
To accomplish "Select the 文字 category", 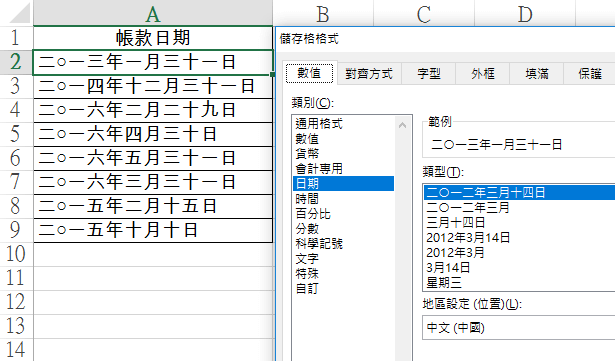I will point(343,259).
